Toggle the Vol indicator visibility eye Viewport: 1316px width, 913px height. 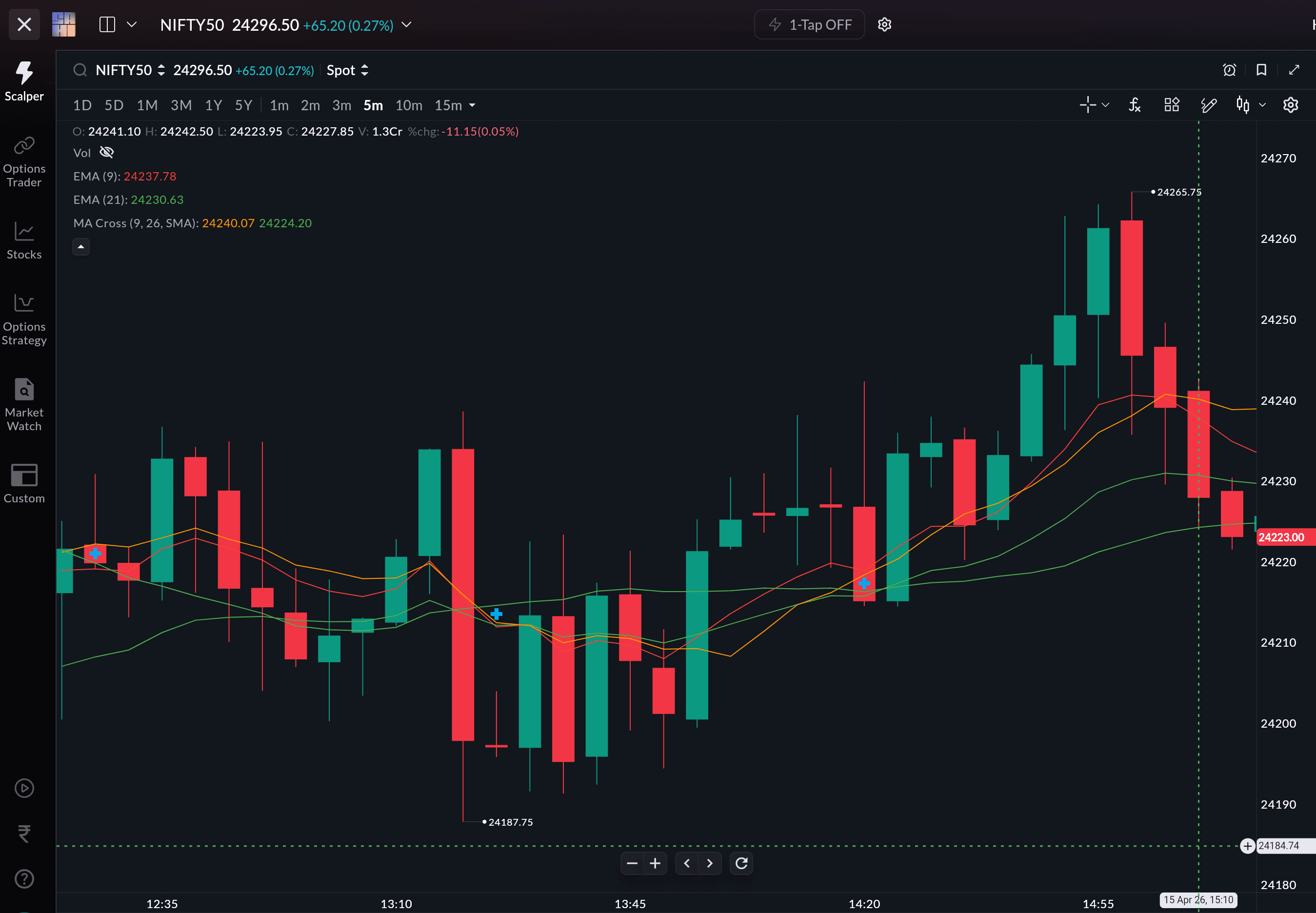point(107,152)
